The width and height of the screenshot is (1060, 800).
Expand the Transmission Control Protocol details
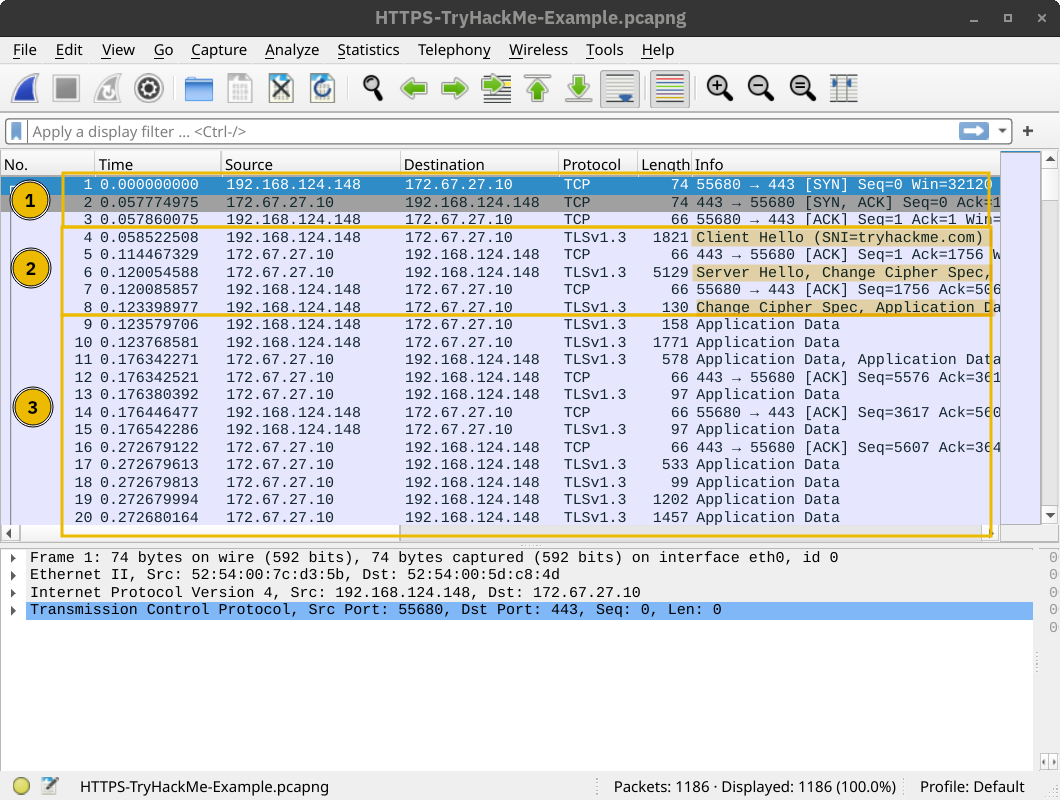click(12, 609)
